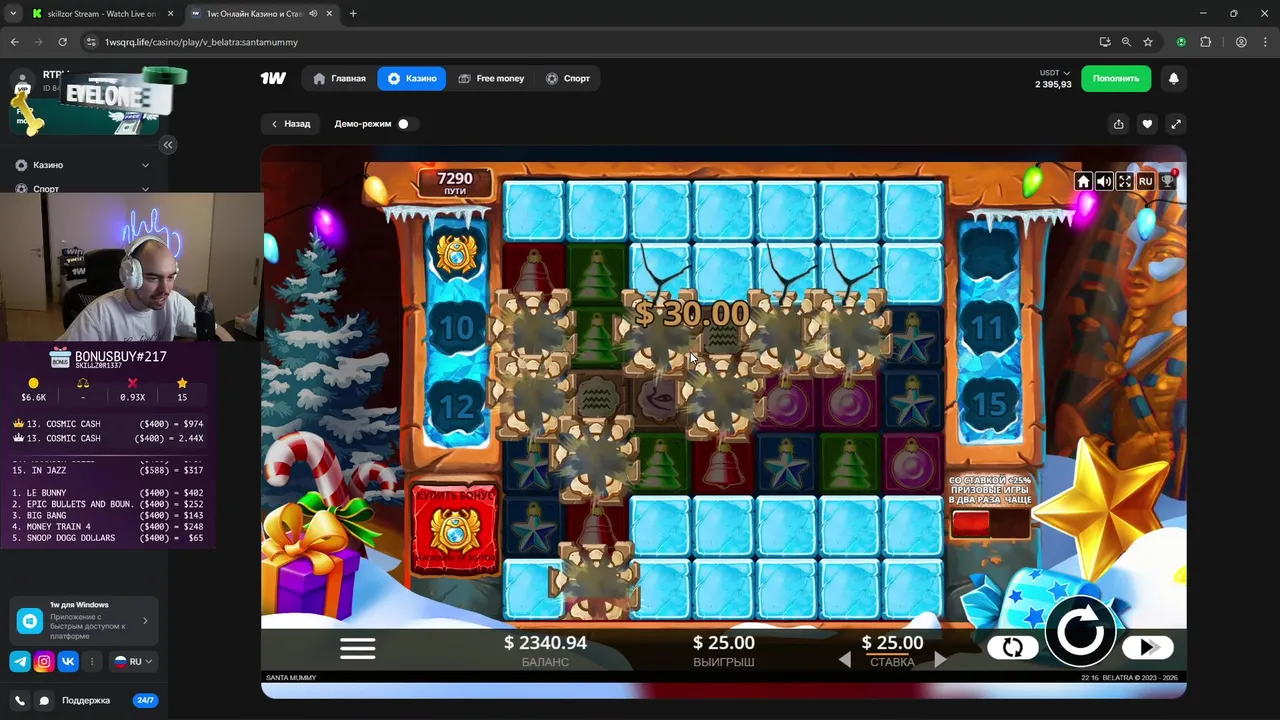Switch to Спорт tab in header
Viewport: 1280px width, 720px height.
pyautogui.click(x=568, y=78)
